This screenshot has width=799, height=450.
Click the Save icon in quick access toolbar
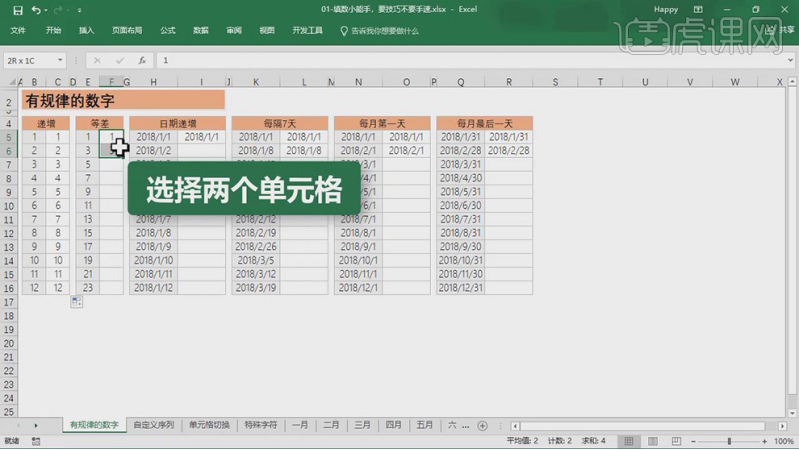point(18,10)
